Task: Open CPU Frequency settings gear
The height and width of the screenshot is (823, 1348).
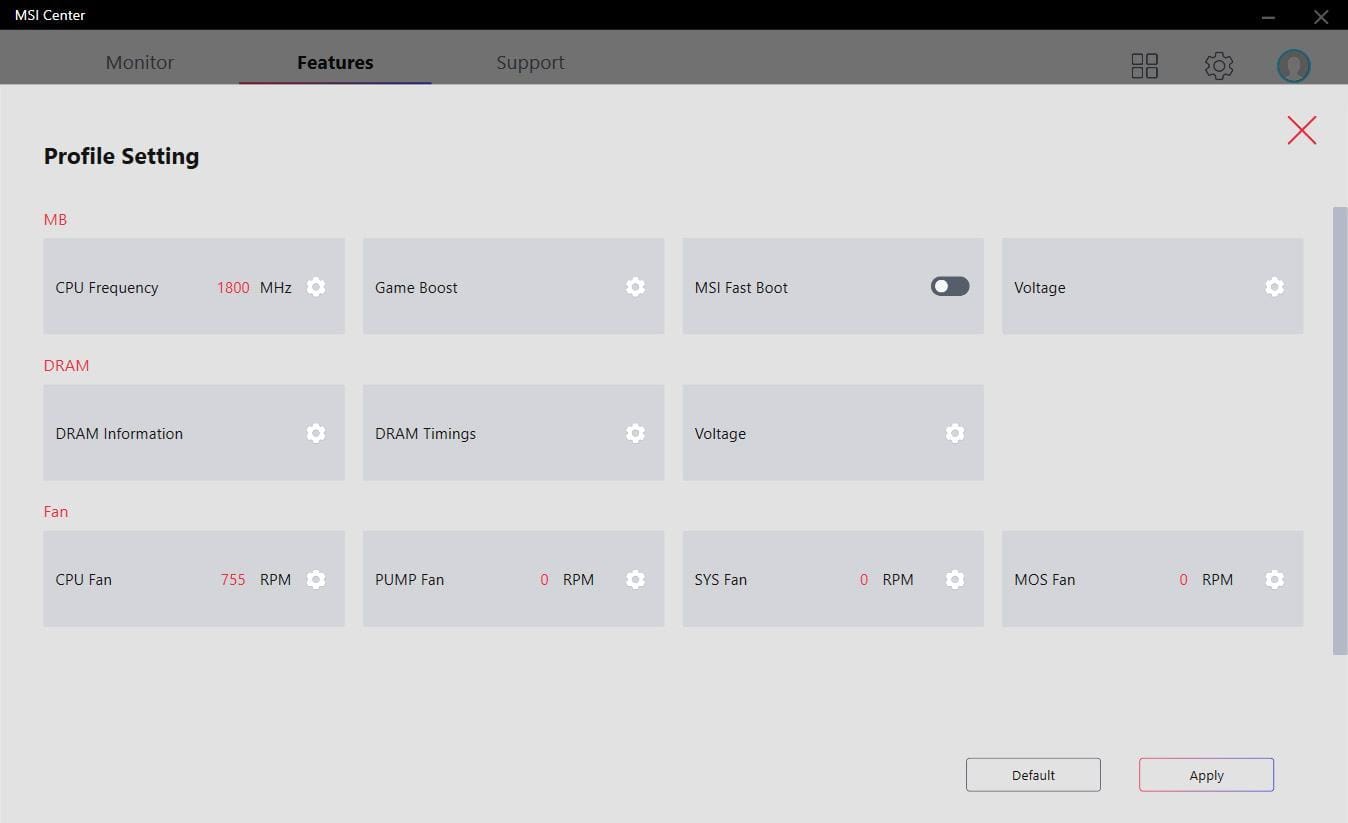Action: tap(316, 287)
